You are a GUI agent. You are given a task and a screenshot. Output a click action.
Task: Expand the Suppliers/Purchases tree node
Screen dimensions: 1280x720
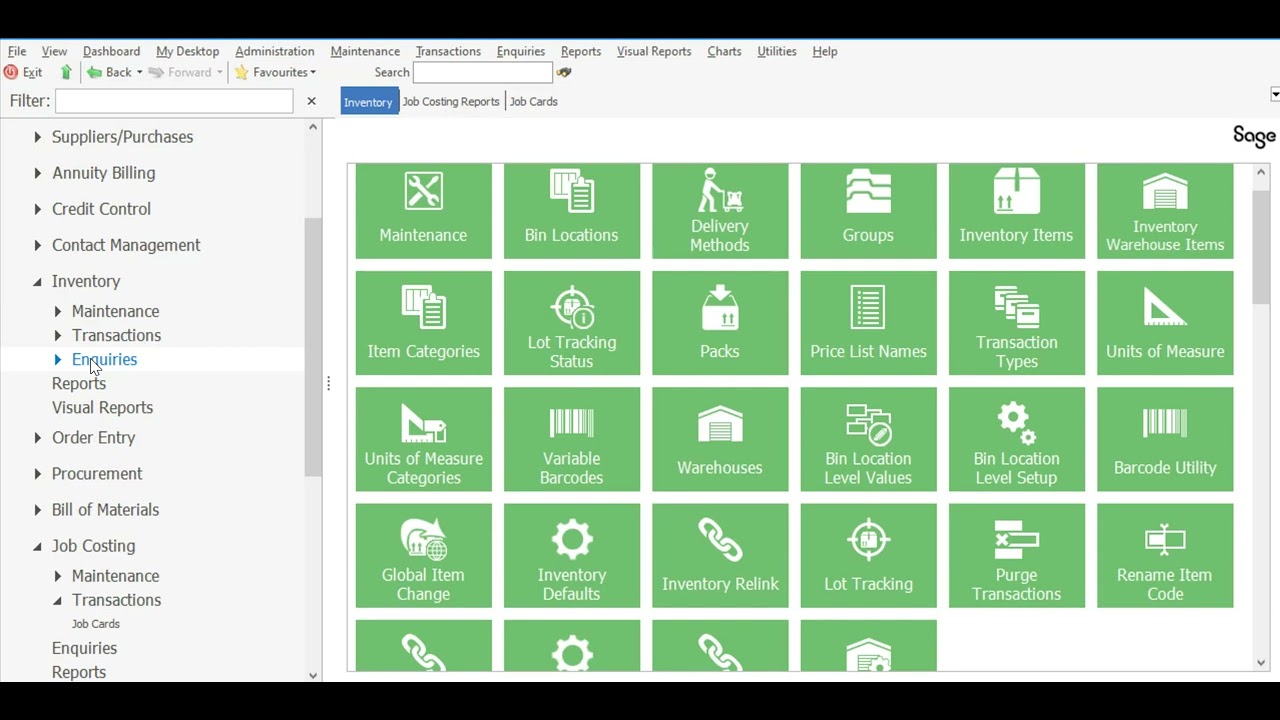37,137
